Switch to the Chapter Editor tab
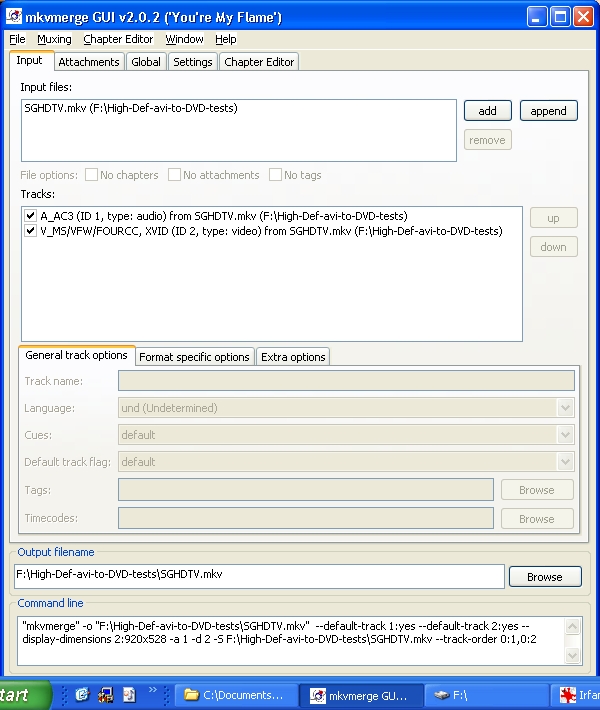 (259, 62)
